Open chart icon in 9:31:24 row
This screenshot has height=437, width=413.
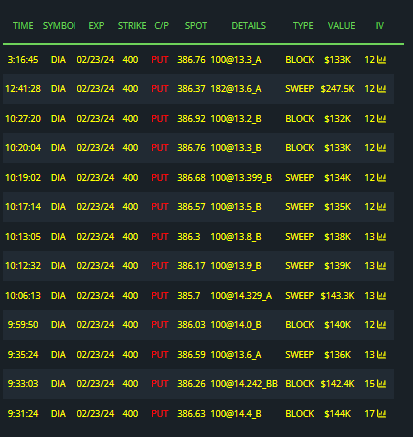381,414
